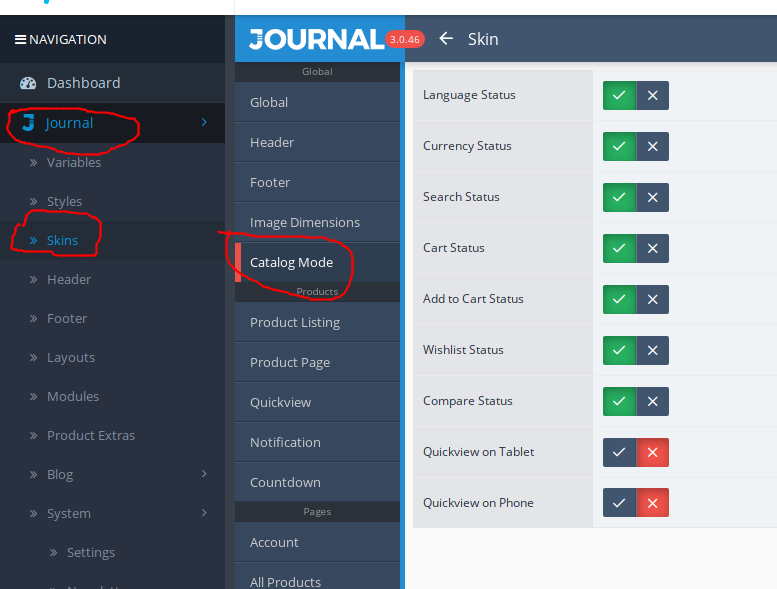Go to Dashboard in navigation
The image size is (777, 589).
(112, 83)
